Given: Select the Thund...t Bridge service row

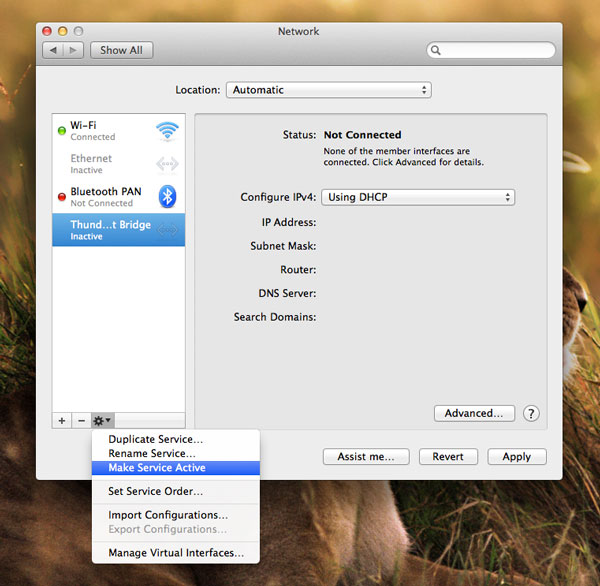Looking at the screenshot, I should [119, 230].
